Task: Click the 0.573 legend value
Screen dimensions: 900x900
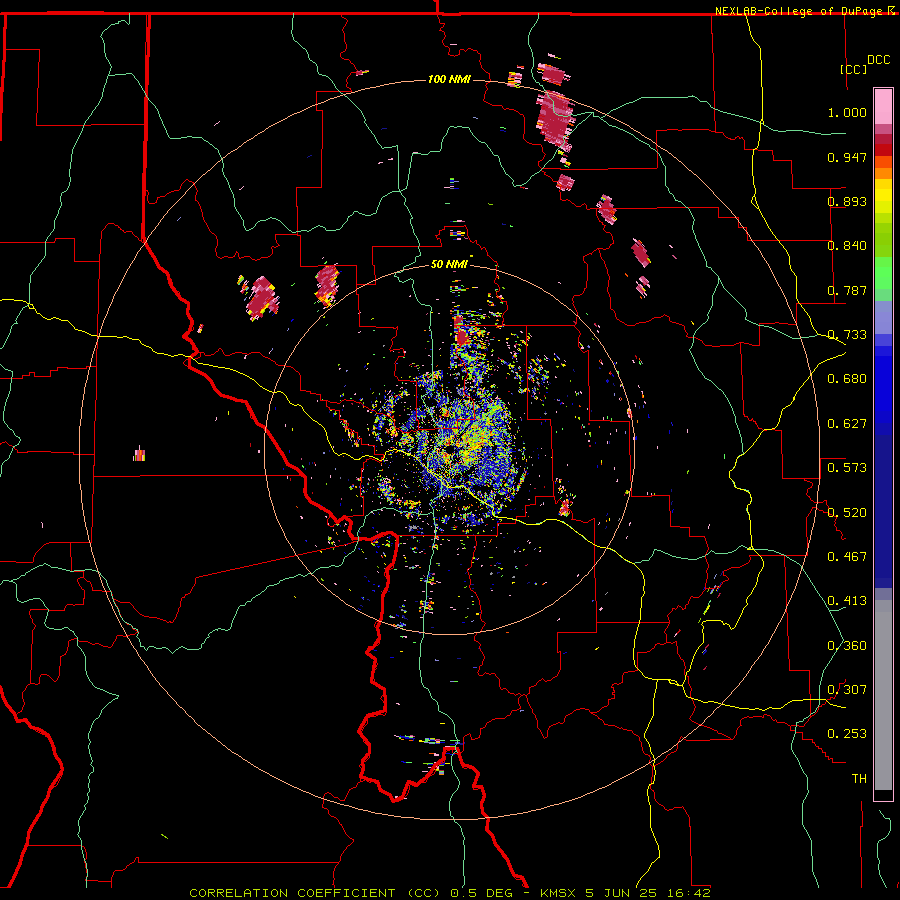Action: (847, 468)
